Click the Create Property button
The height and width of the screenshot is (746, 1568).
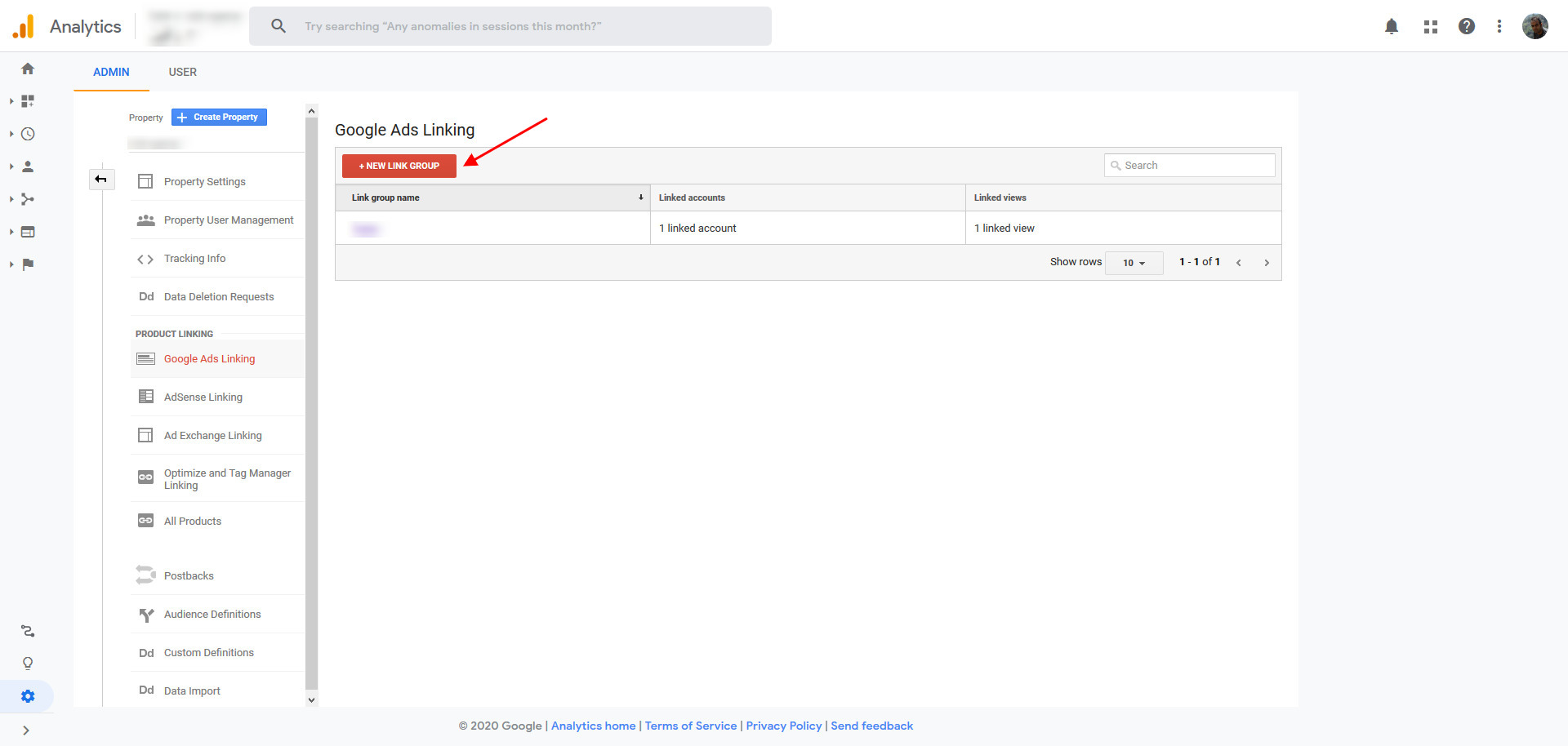pos(219,118)
